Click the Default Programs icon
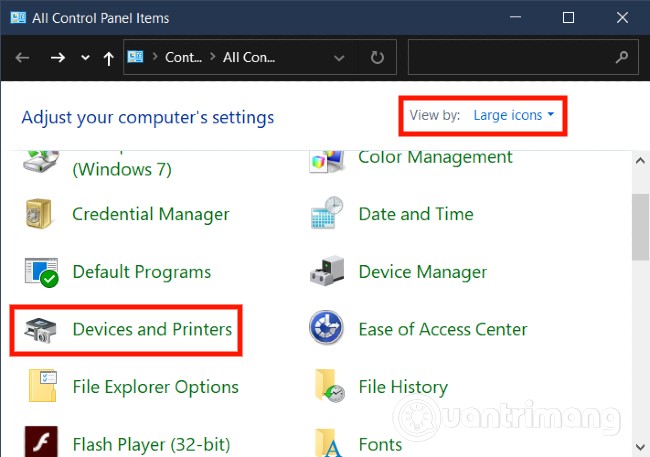The width and height of the screenshot is (650, 457). (x=41, y=272)
